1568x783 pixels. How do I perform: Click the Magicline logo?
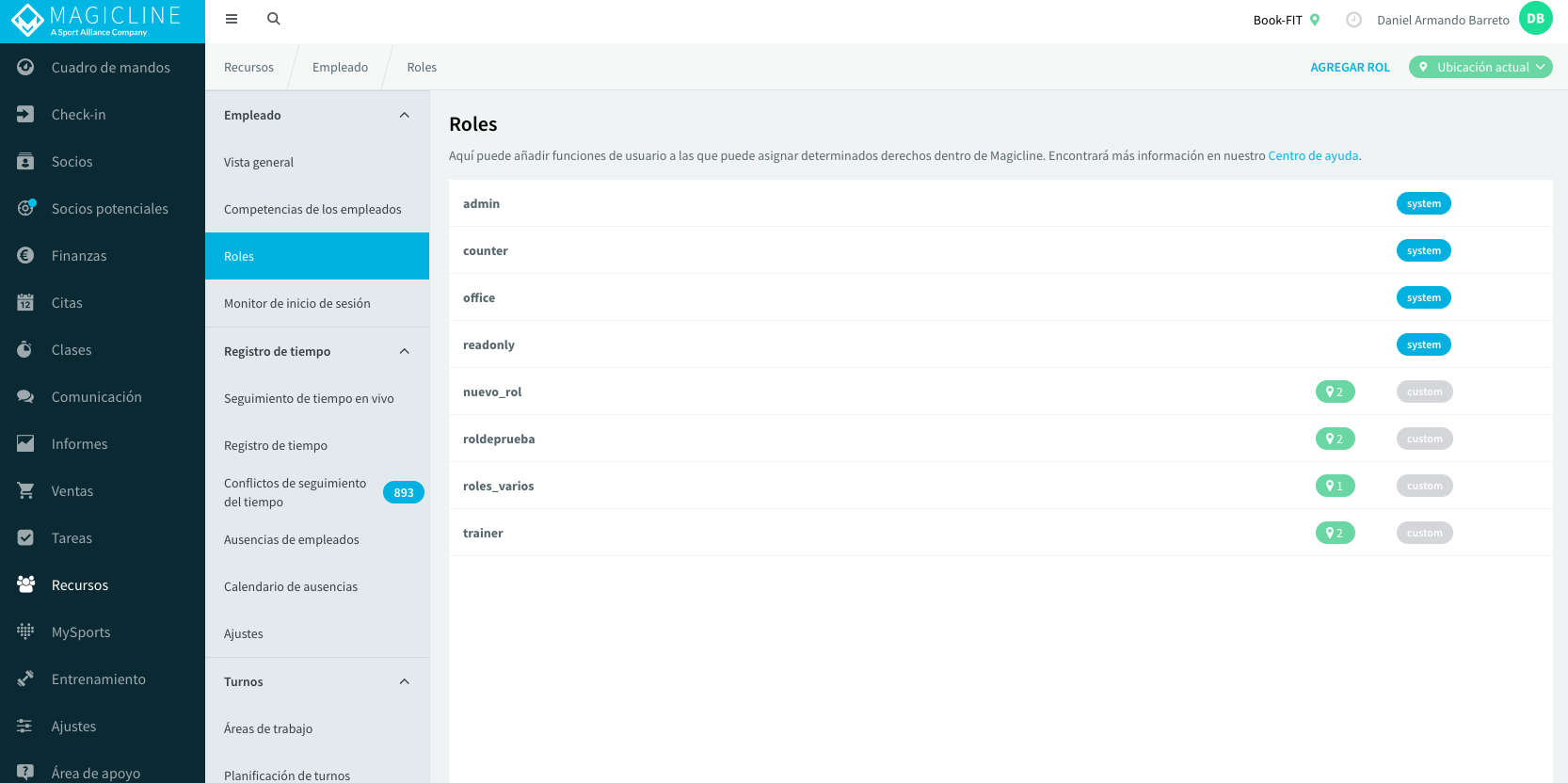(96, 21)
